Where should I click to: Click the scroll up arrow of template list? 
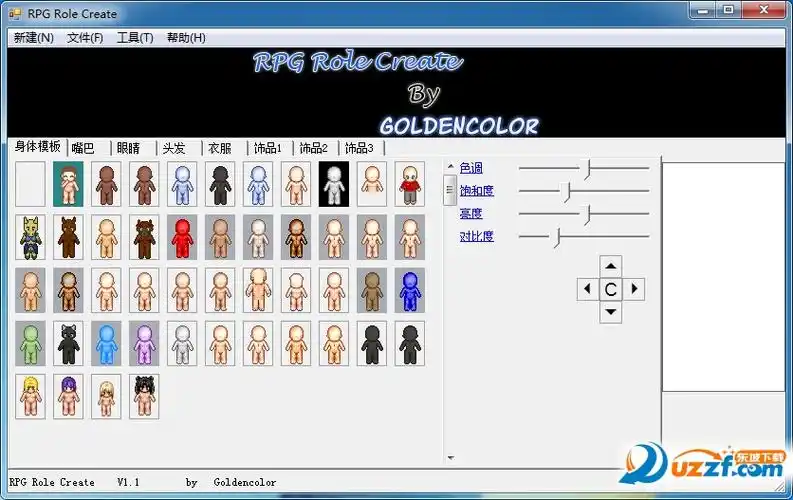tap(450, 166)
